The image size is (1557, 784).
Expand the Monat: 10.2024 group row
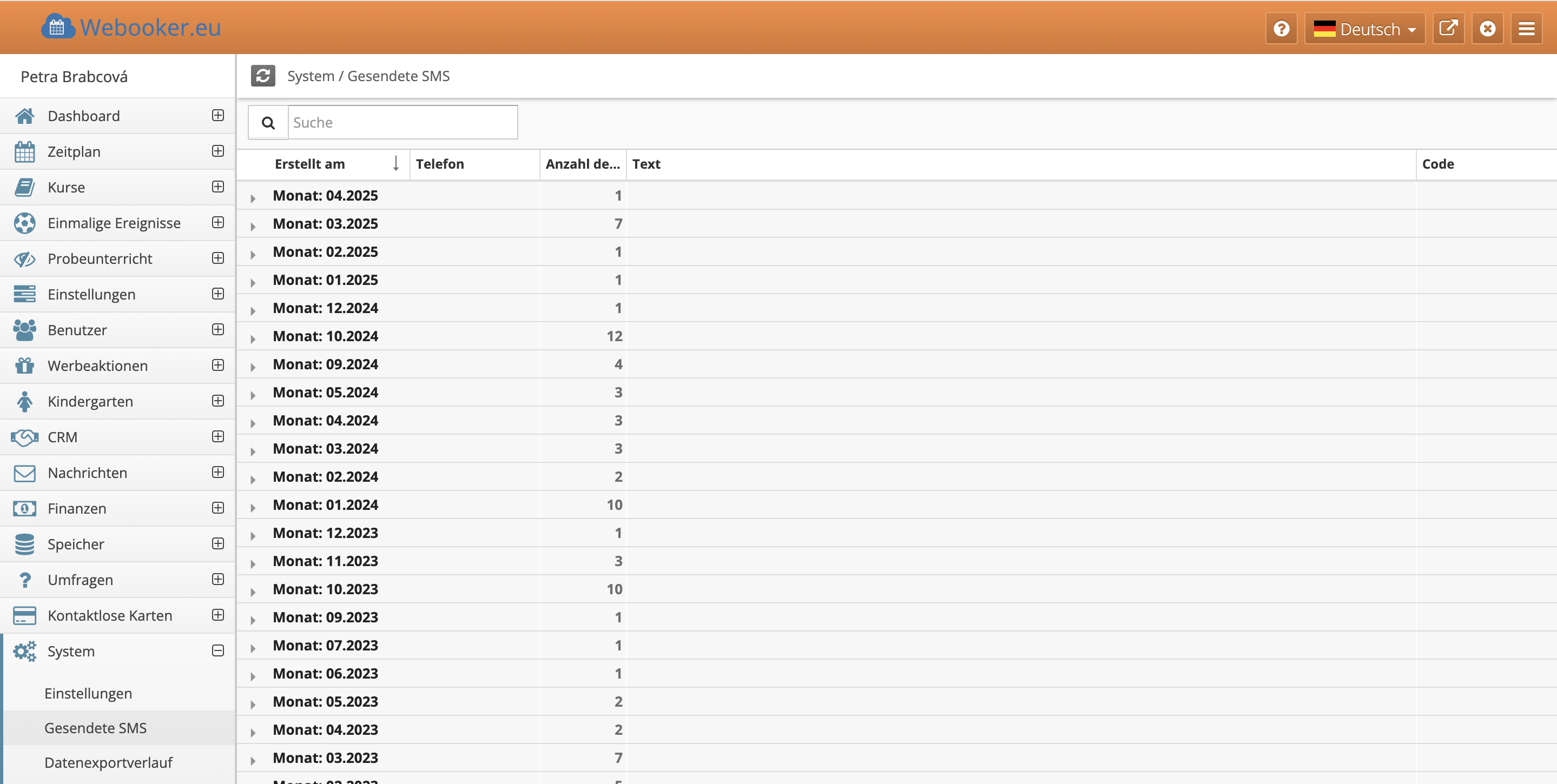(x=253, y=338)
